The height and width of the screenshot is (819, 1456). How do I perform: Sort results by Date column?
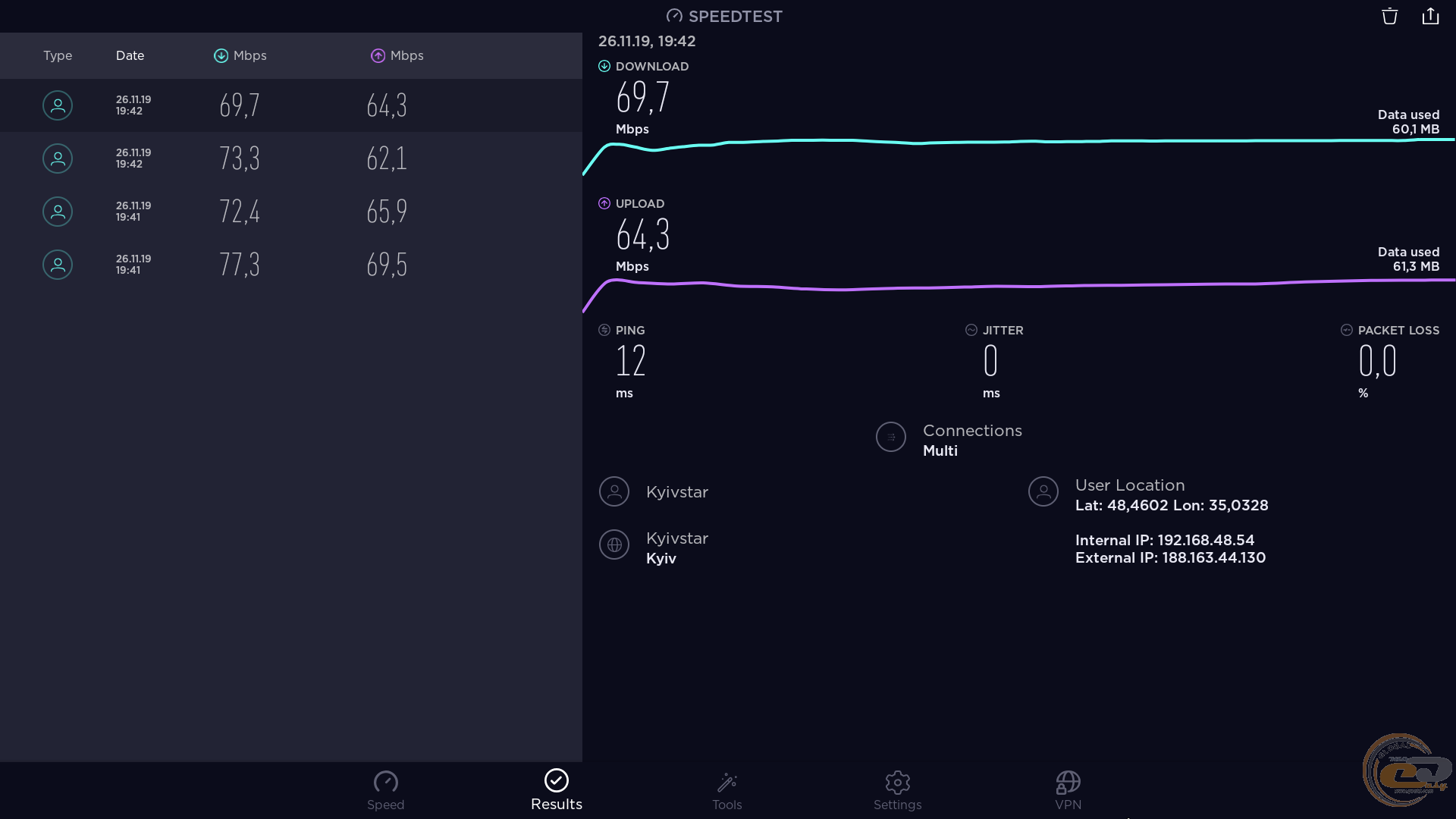pos(130,55)
